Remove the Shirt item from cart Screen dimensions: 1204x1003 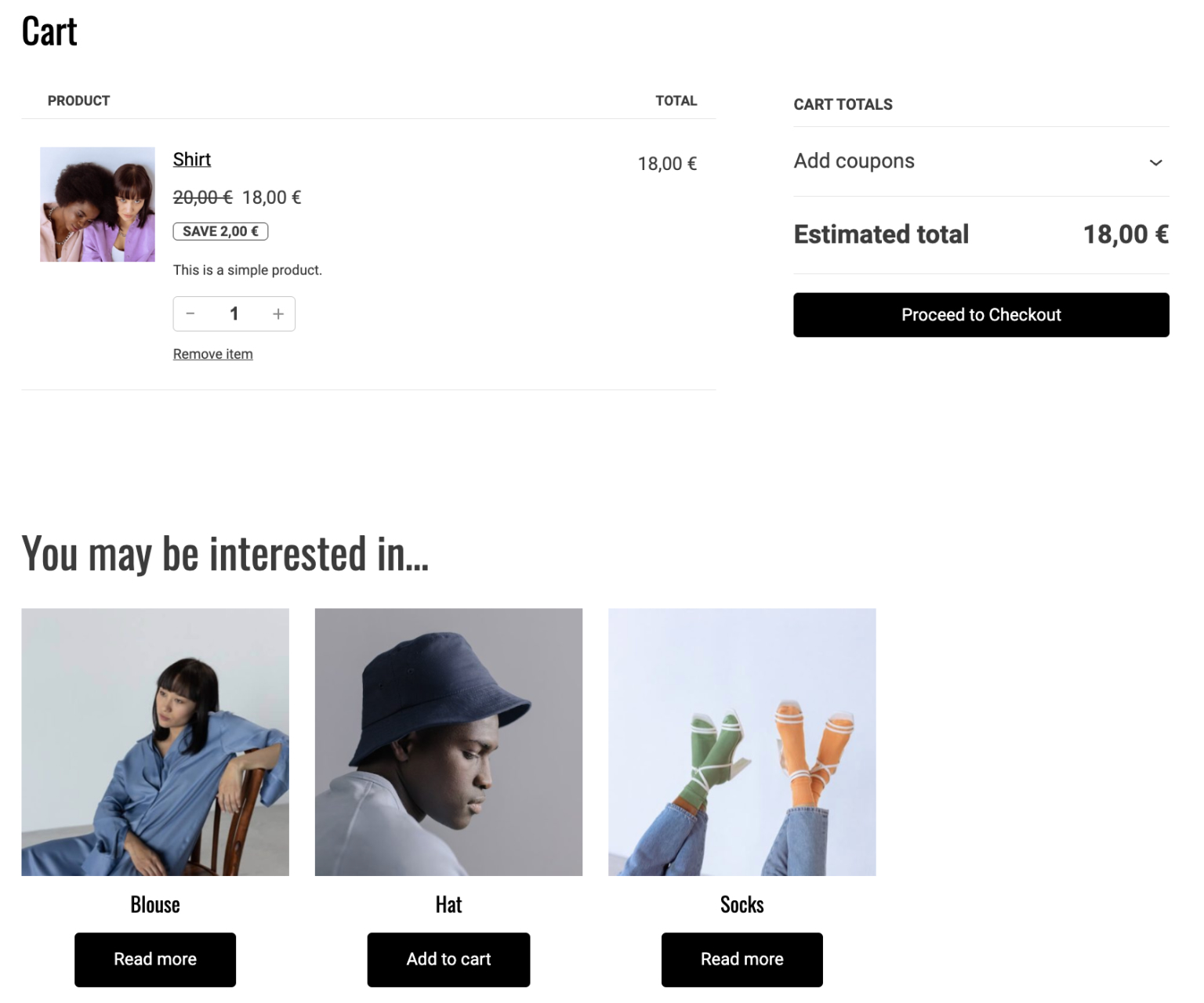[212, 353]
